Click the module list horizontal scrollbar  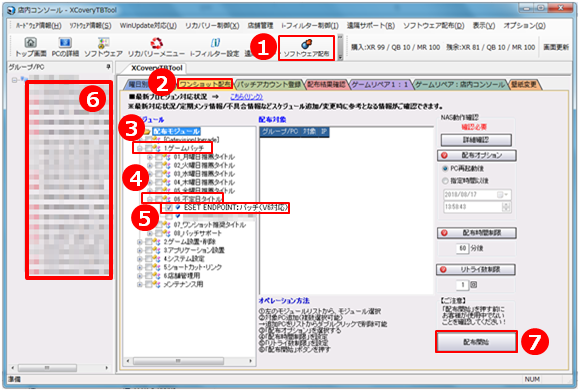[189, 360]
